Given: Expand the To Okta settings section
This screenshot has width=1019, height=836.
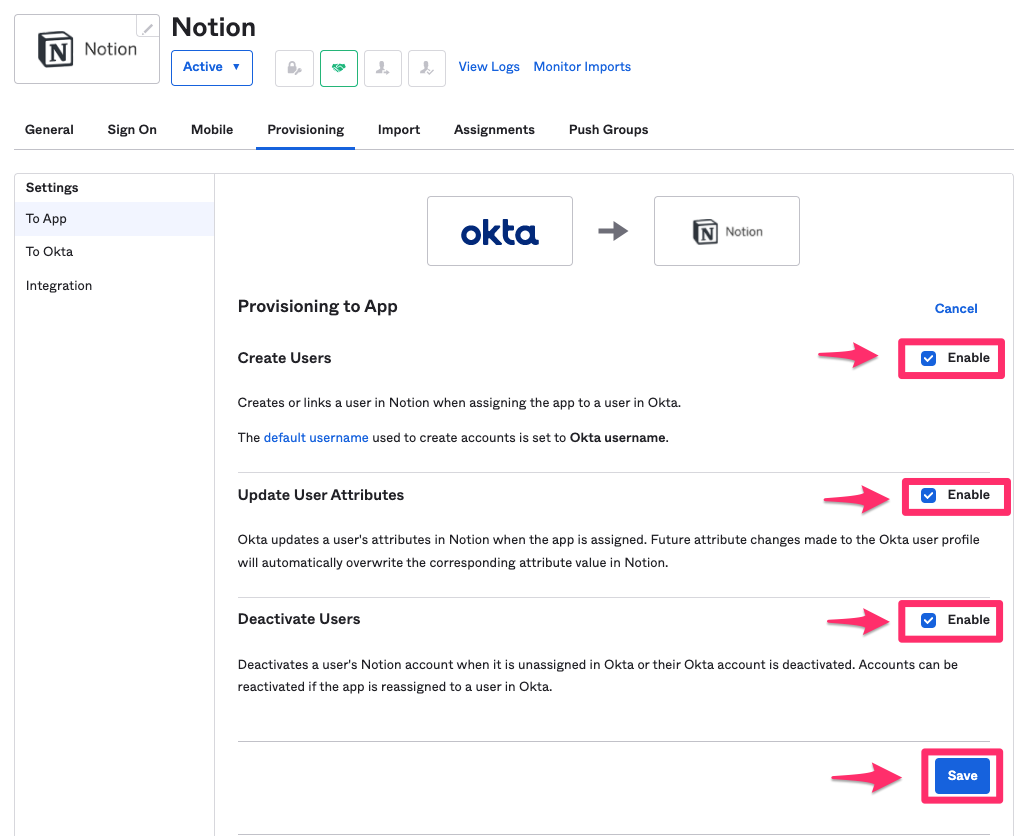Looking at the screenshot, I should [x=49, y=251].
